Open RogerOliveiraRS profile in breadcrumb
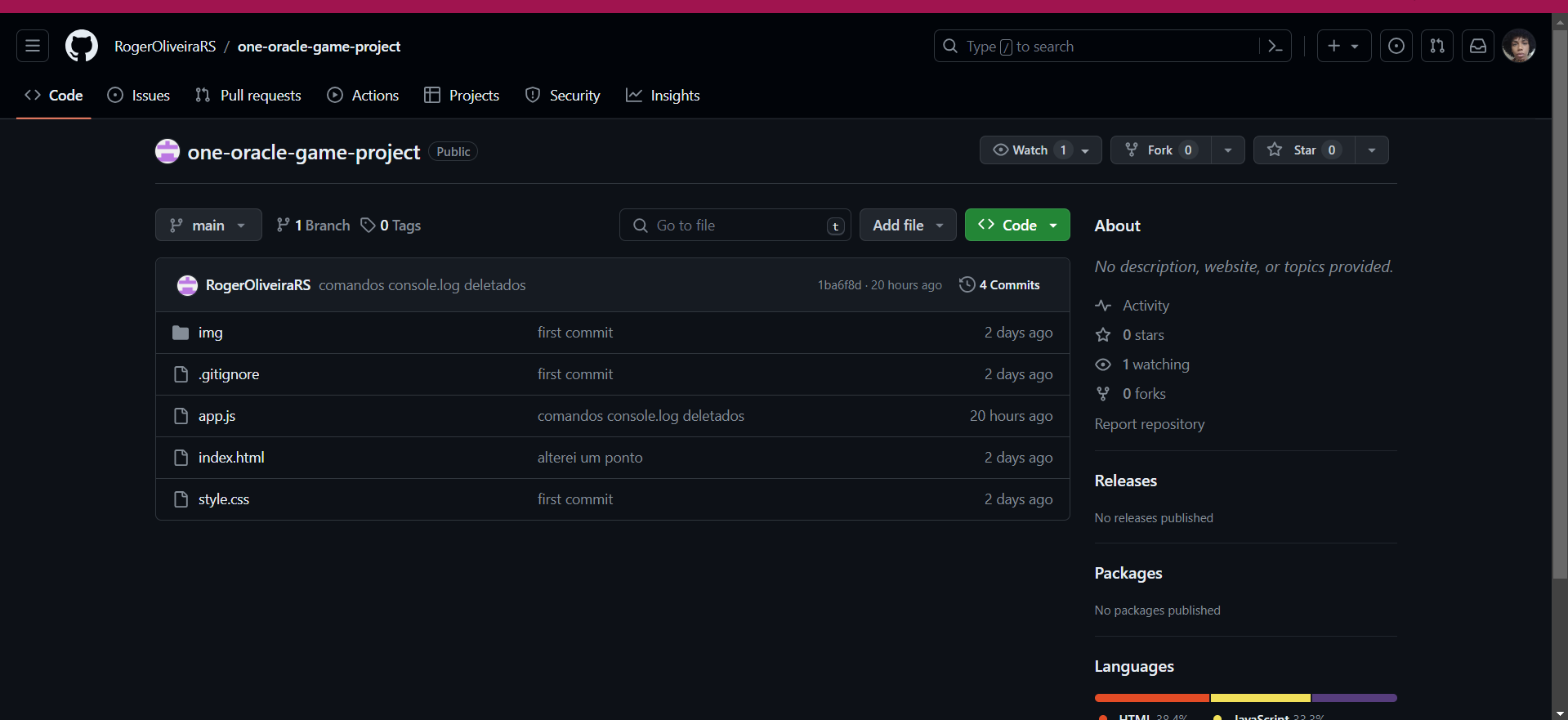 [165, 47]
